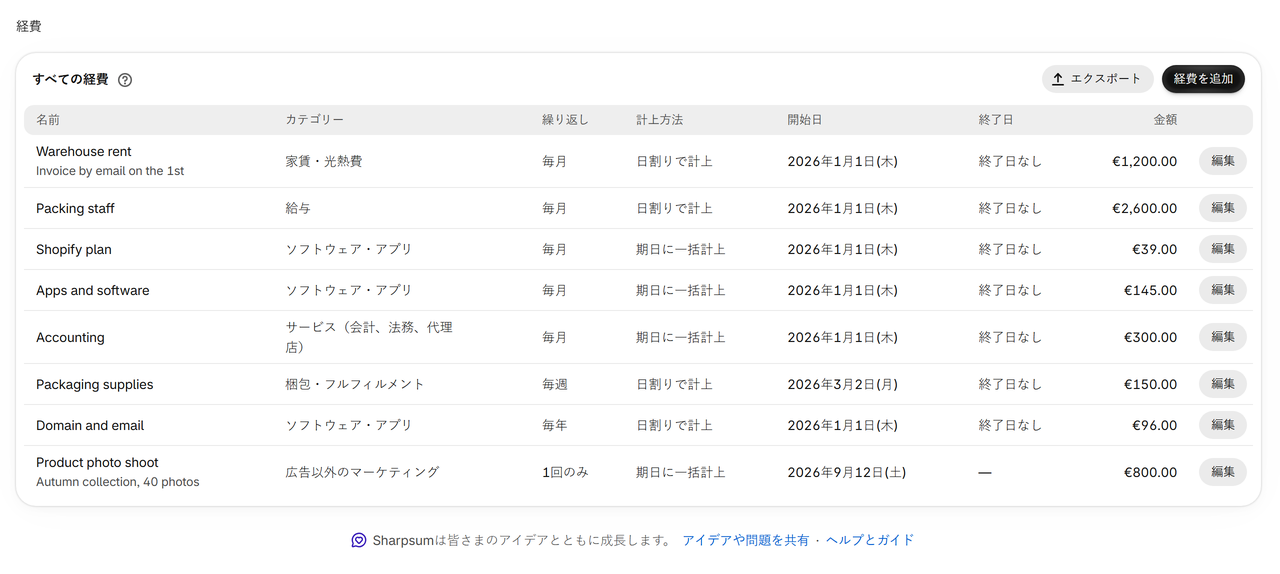
Task: Click the 名前 column header
Action: pos(48,120)
